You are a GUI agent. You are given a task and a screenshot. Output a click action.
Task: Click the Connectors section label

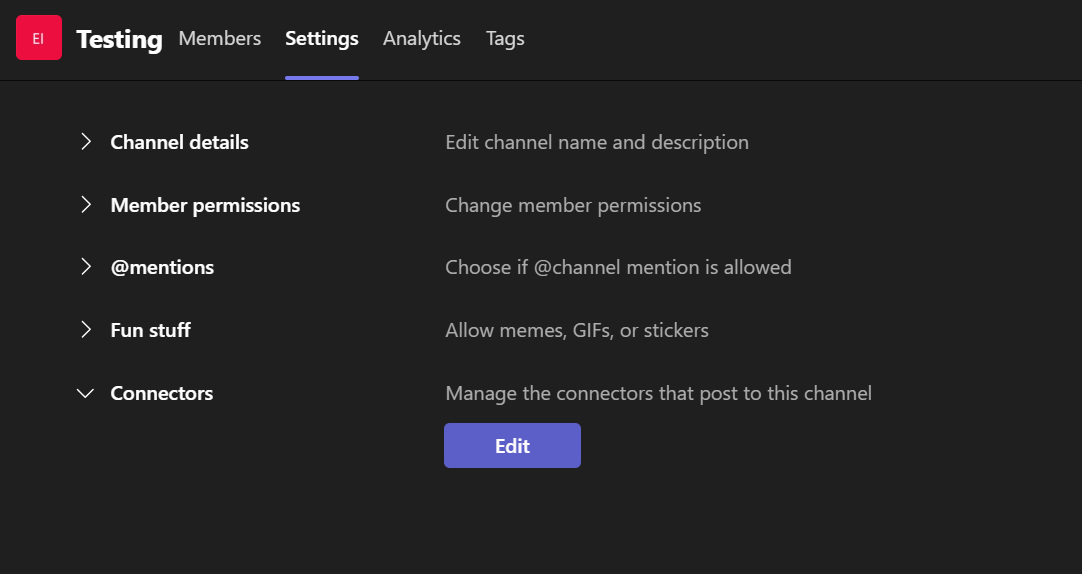pos(161,393)
